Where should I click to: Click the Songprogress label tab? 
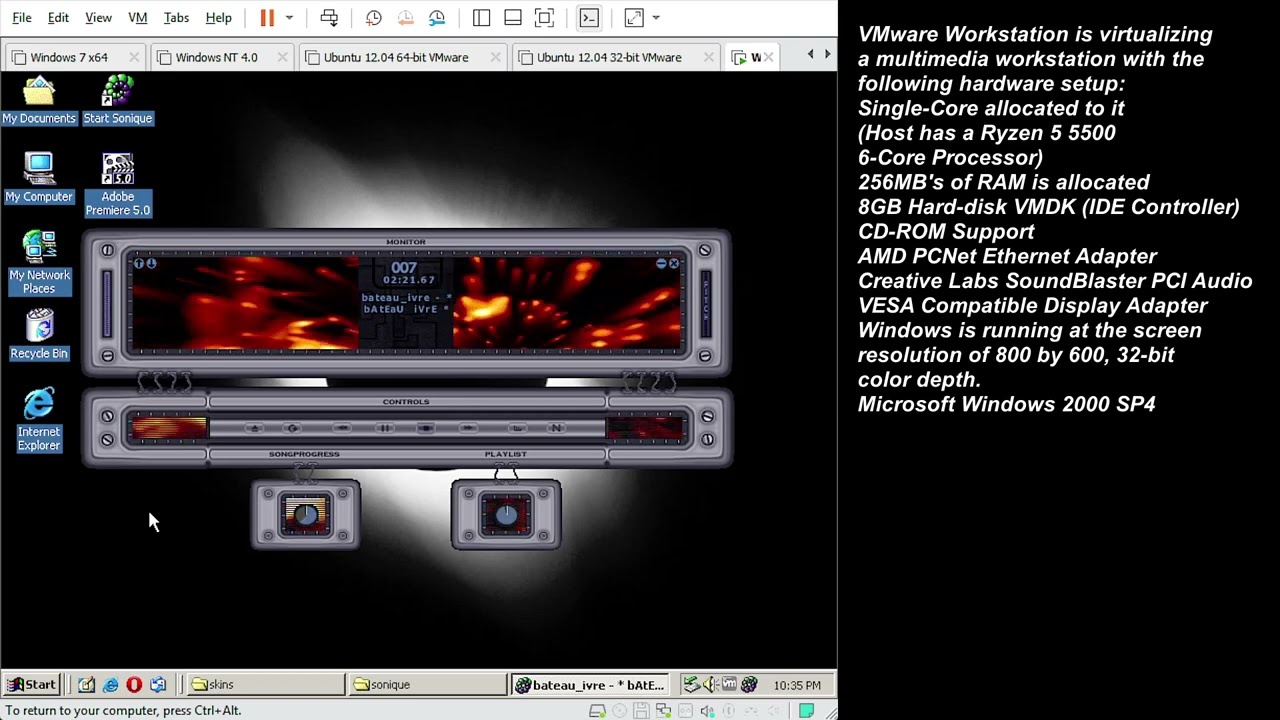point(304,454)
